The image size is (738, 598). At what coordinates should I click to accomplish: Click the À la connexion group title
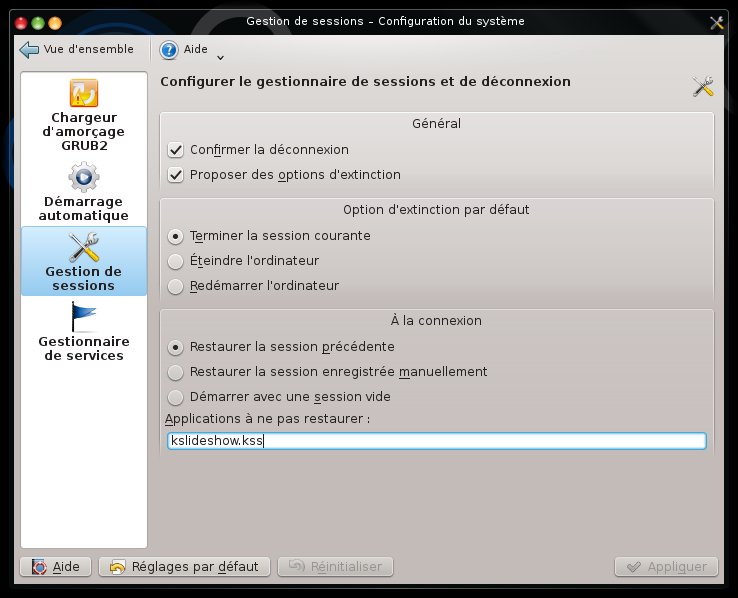pos(436,320)
